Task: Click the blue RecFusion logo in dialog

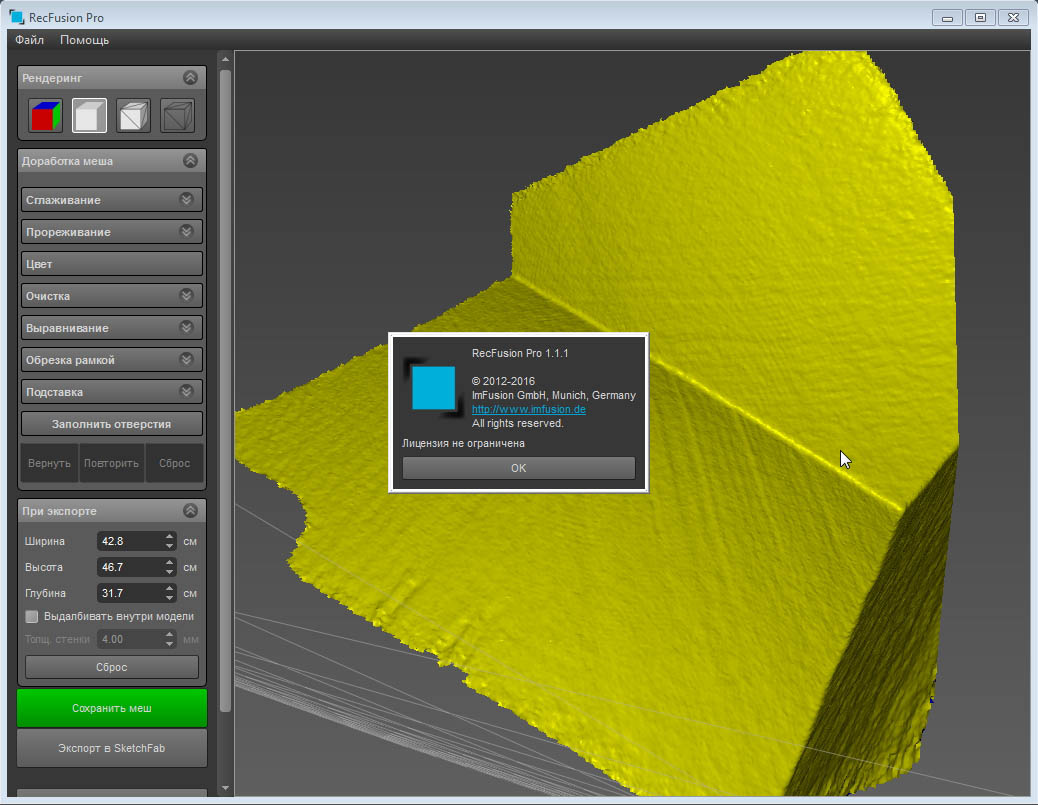Action: point(434,387)
